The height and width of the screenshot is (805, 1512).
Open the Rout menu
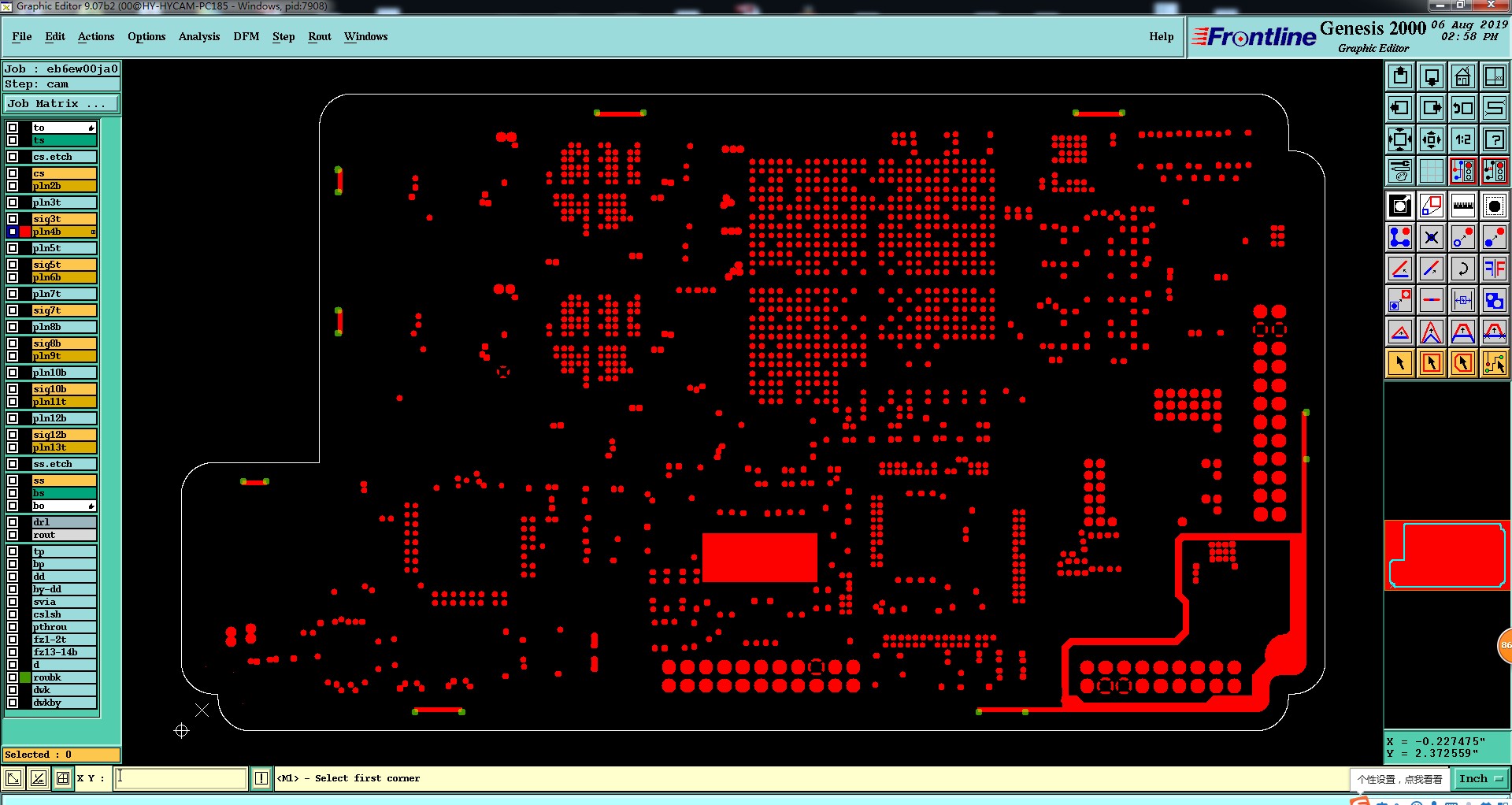(320, 36)
